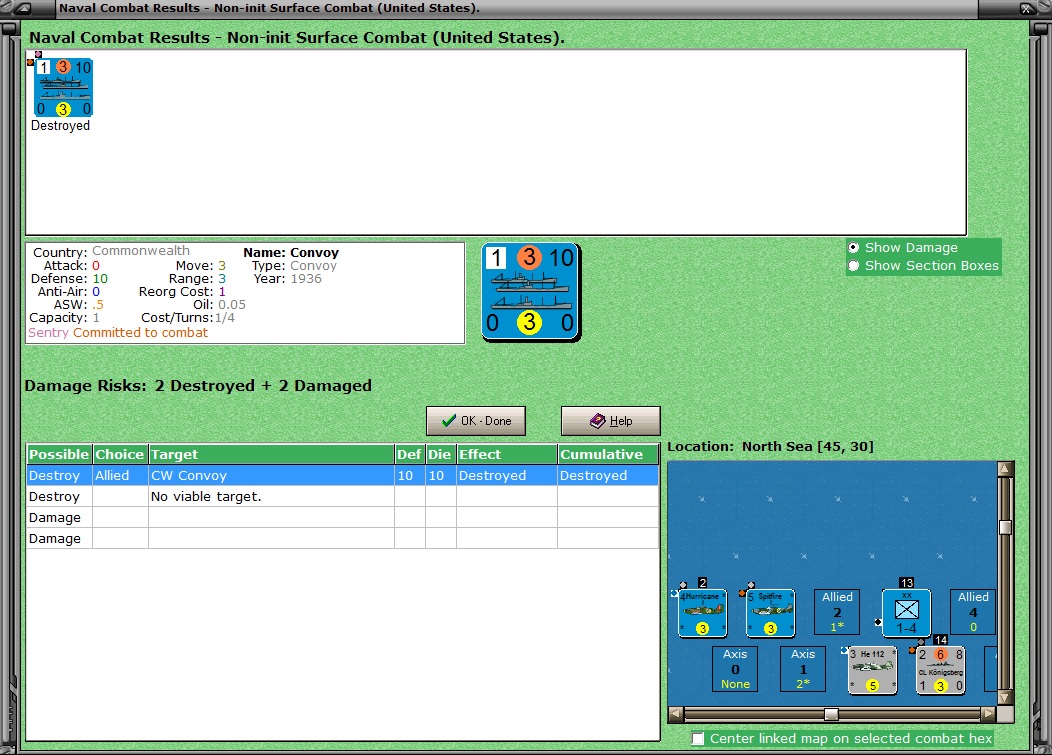Click the Die column header
This screenshot has height=755, width=1052.
(x=440, y=454)
